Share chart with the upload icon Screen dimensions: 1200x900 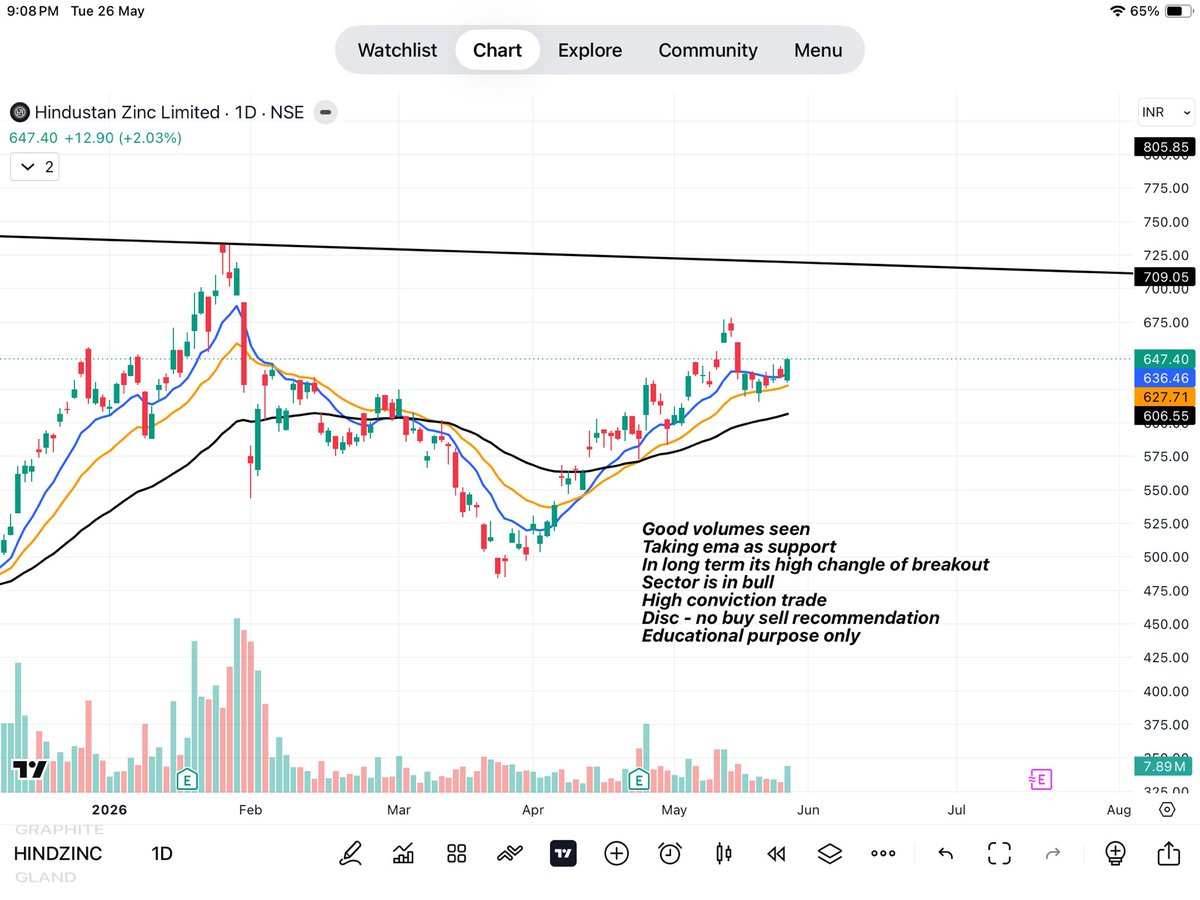coord(1168,852)
